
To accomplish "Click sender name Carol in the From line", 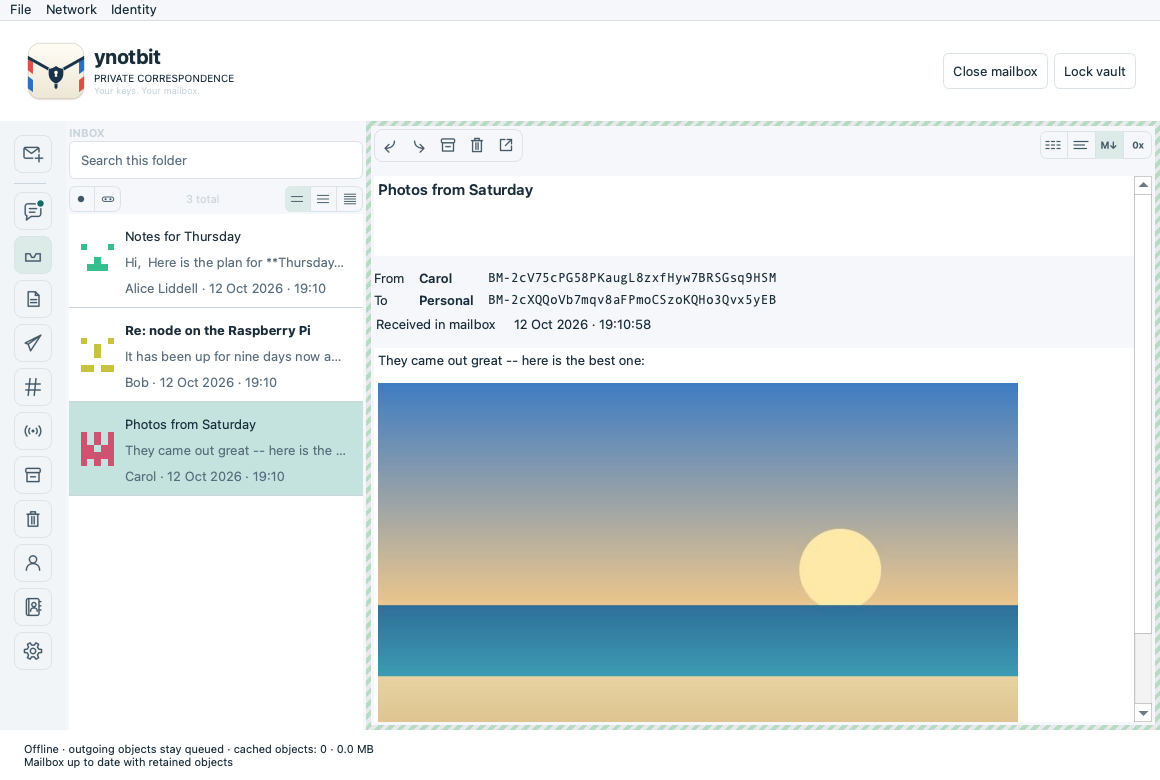I will pos(435,279).
